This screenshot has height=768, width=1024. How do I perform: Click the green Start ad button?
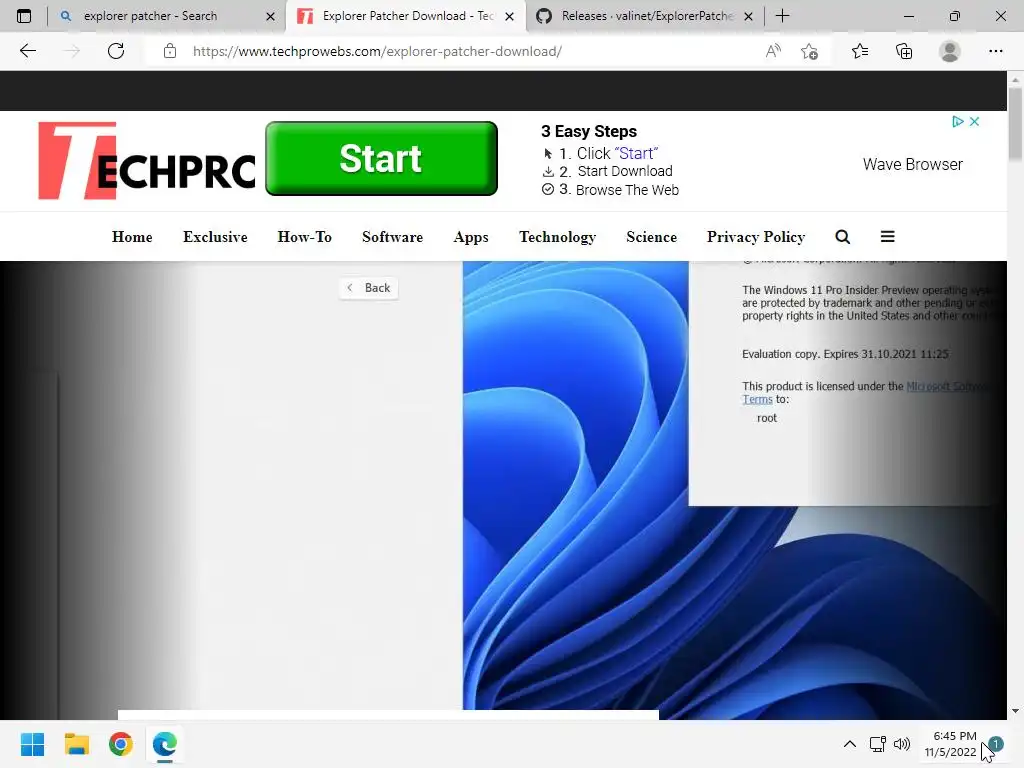coord(381,158)
